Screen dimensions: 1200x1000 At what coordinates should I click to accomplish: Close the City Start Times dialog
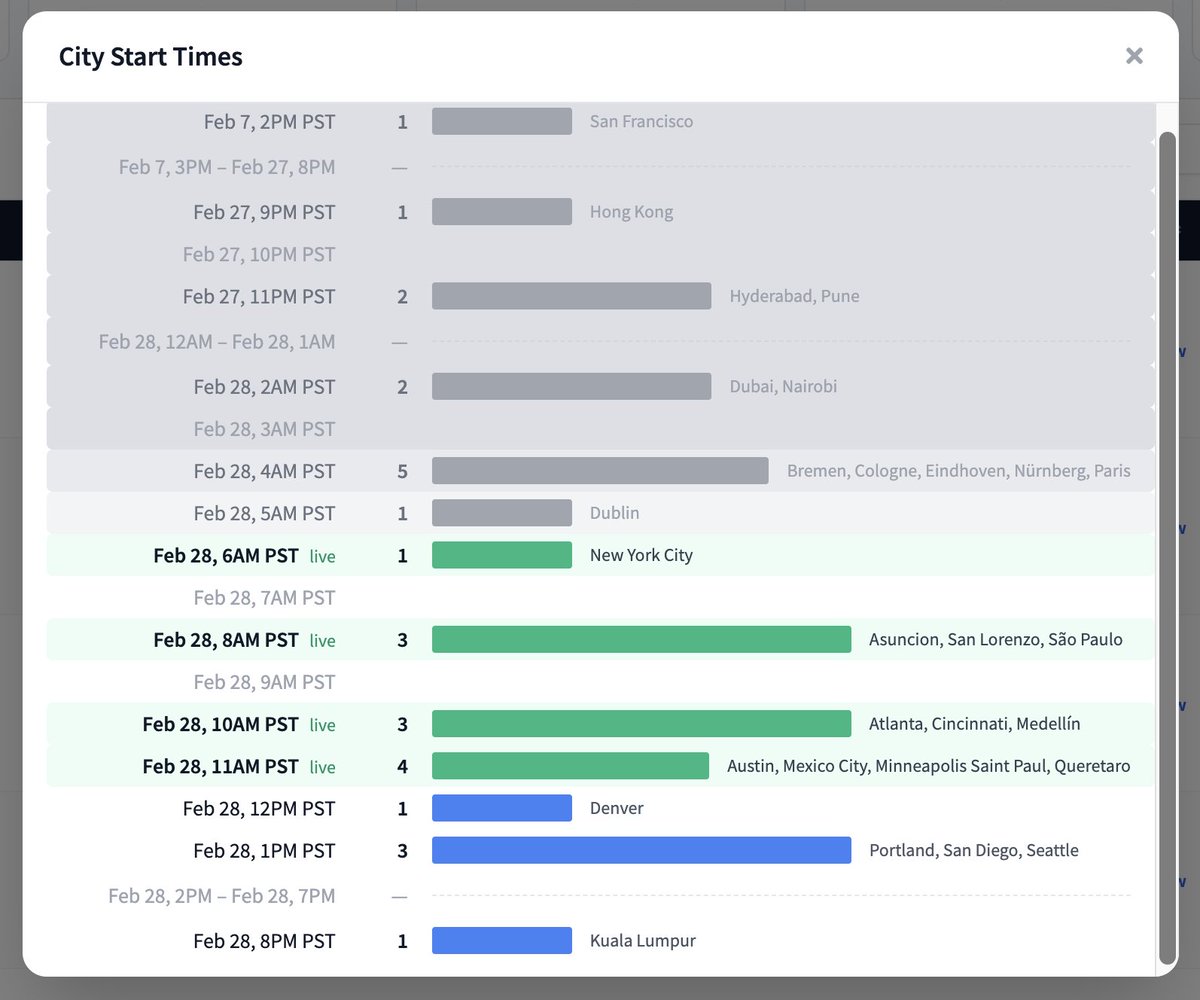1134,56
